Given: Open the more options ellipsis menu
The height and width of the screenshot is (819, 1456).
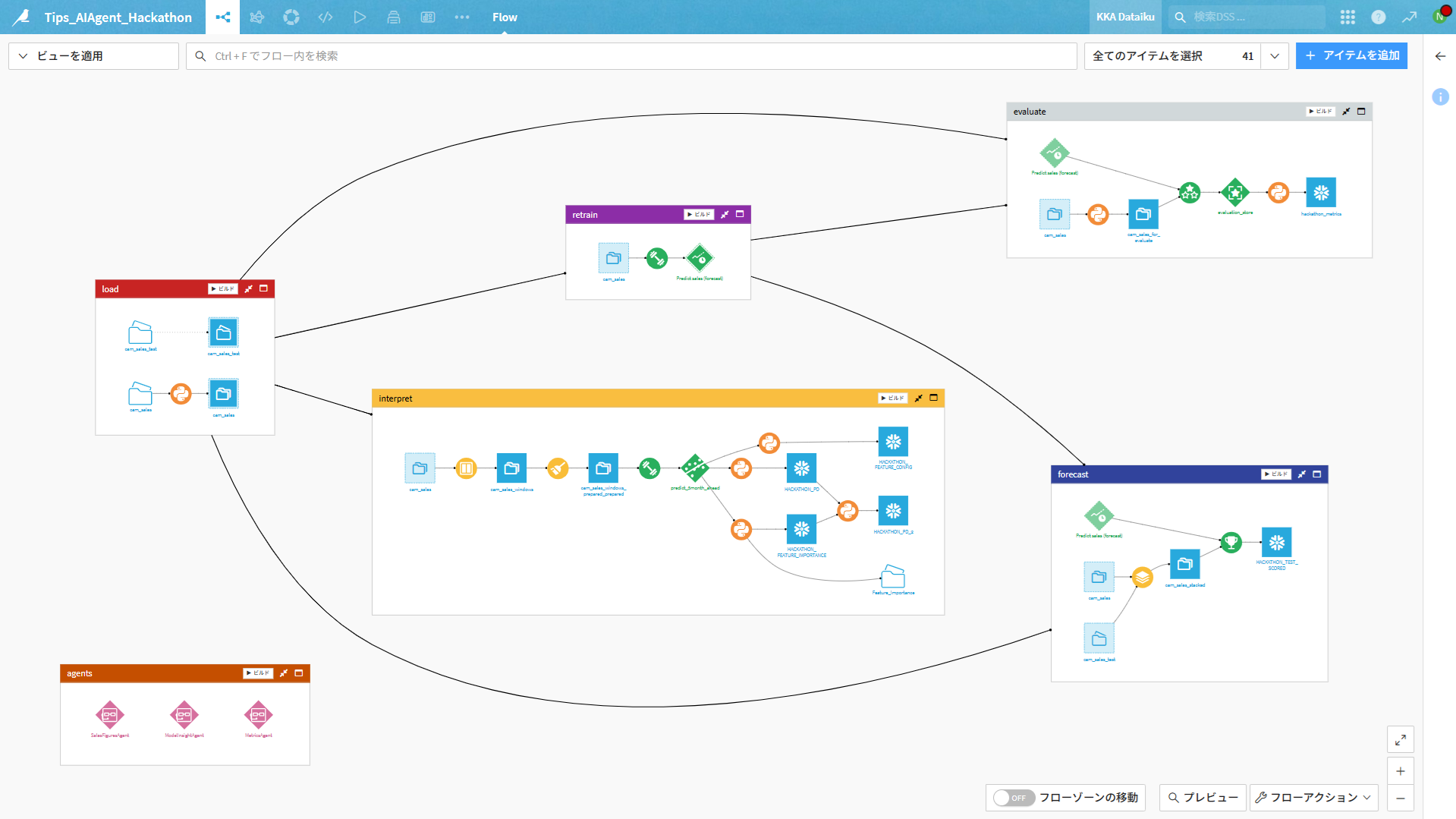Looking at the screenshot, I should (x=461, y=17).
